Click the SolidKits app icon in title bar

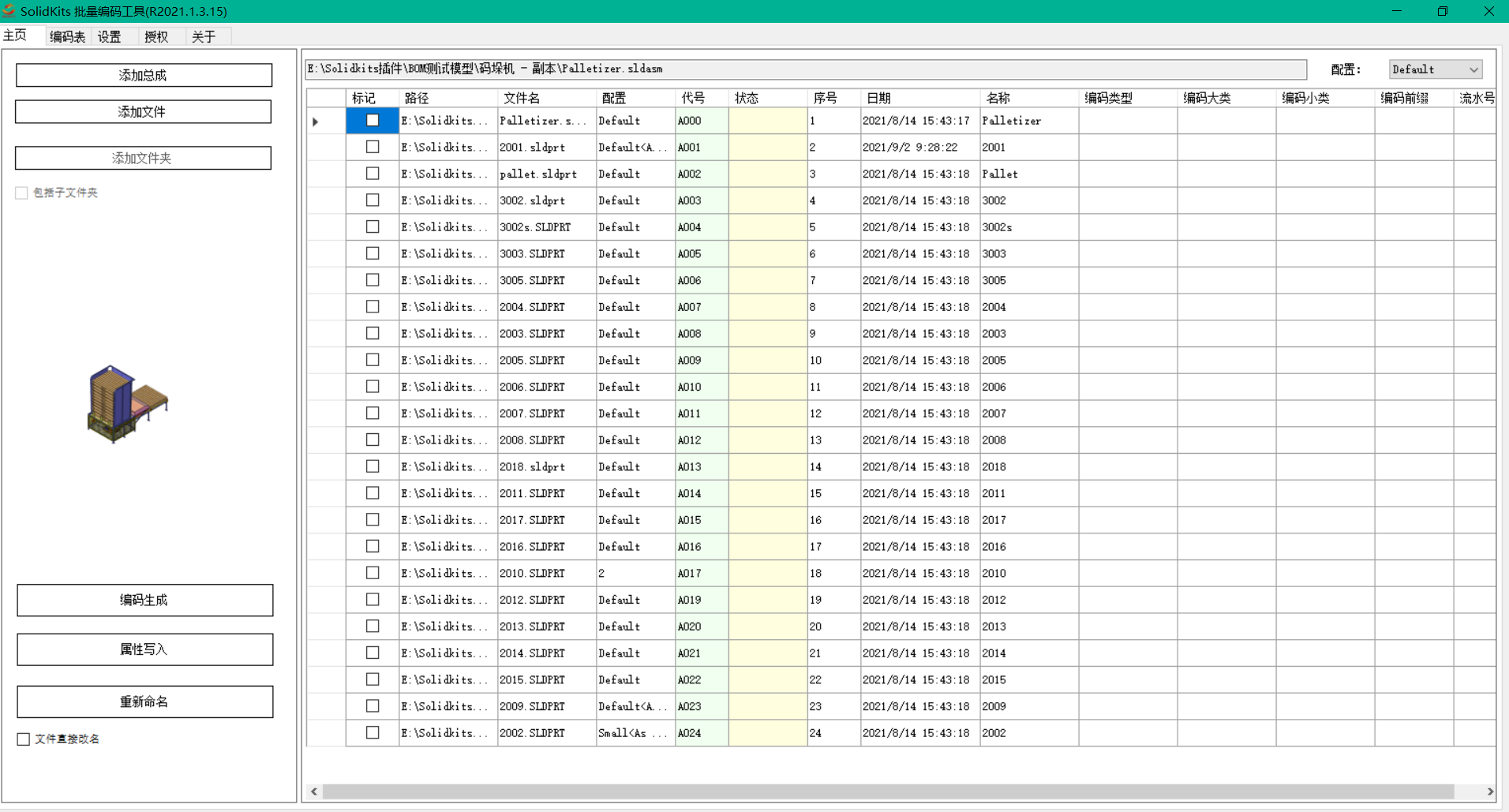9,11
